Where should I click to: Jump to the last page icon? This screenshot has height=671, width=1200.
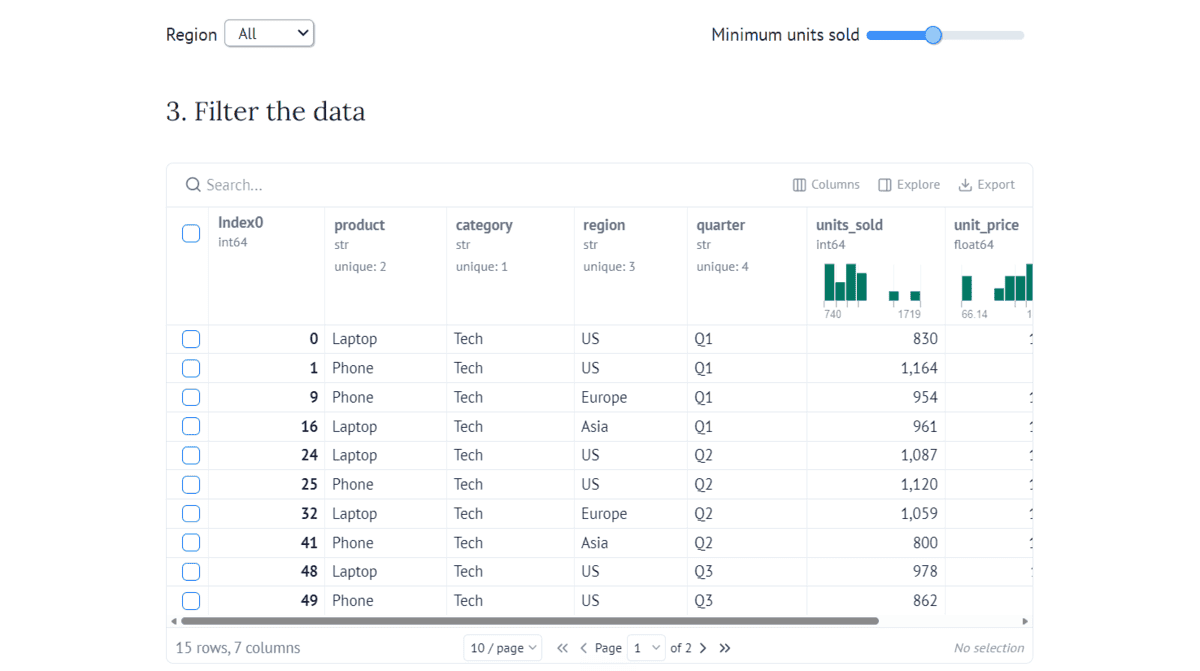(x=725, y=648)
